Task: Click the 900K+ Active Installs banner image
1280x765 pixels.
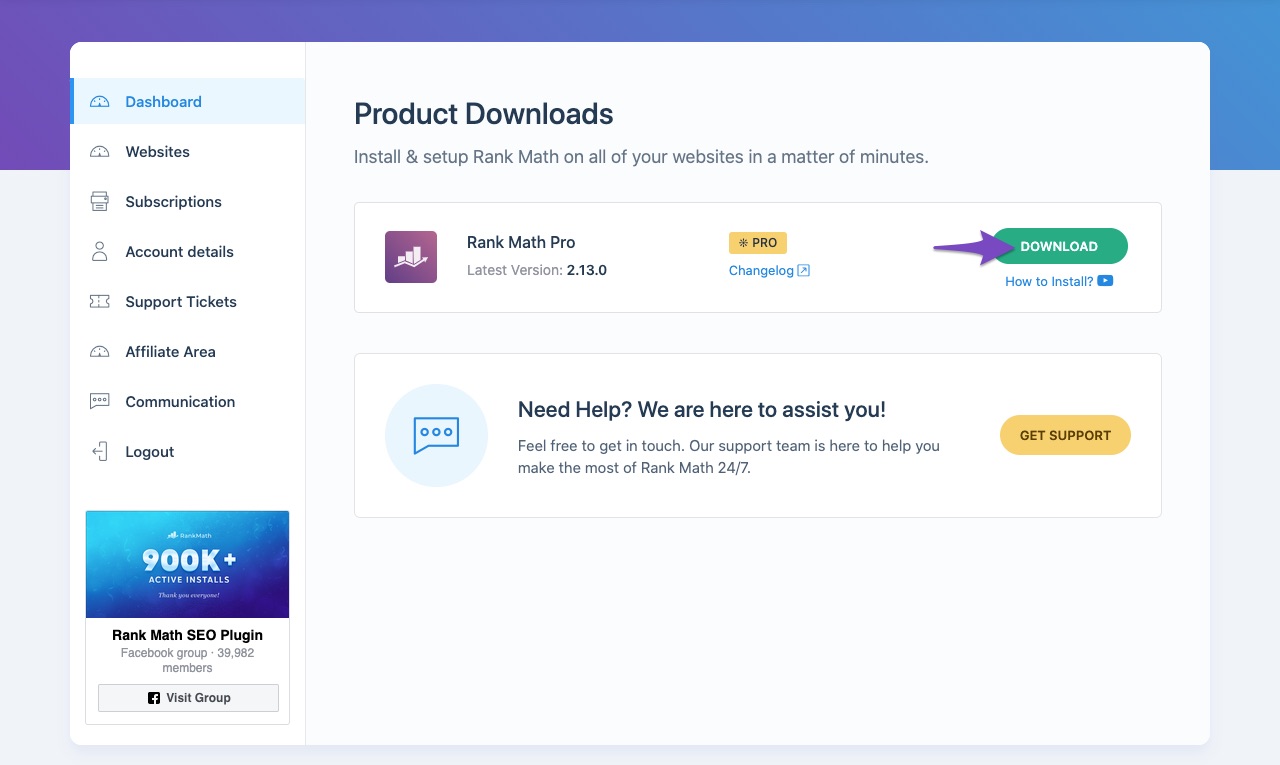Action: (187, 565)
